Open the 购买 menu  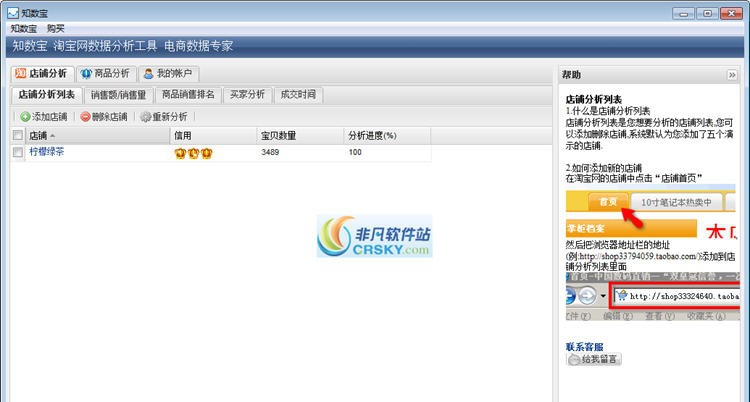pyautogui.click(x=55, y=29)
